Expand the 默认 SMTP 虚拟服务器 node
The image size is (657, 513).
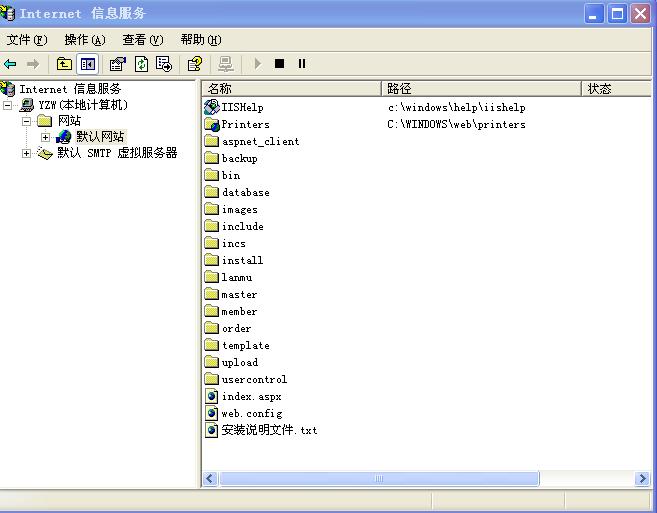[x=27, y=154]
